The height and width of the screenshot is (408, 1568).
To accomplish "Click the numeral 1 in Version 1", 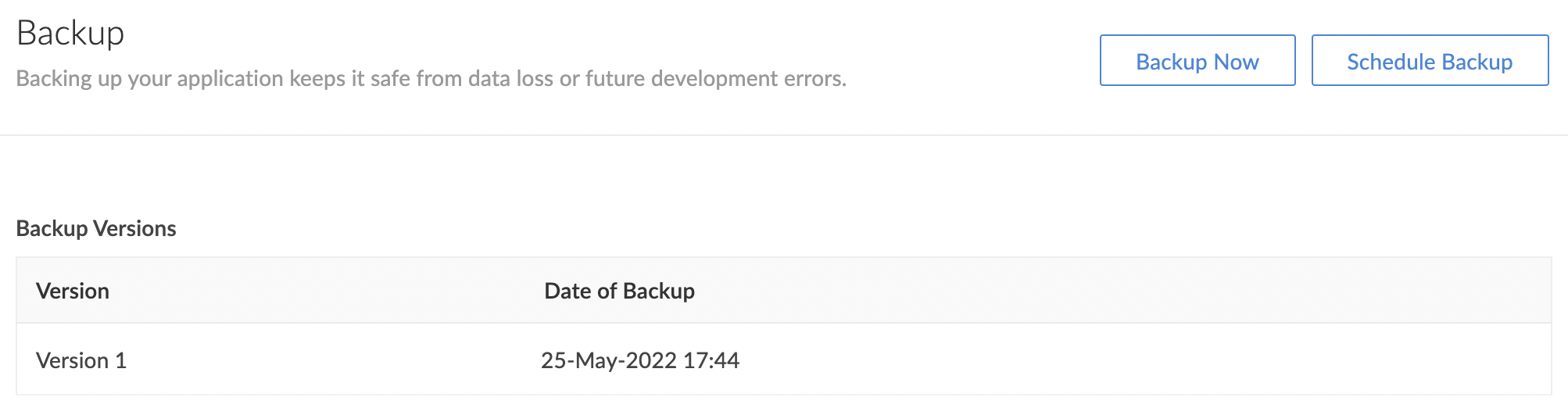I will (120, 360).
